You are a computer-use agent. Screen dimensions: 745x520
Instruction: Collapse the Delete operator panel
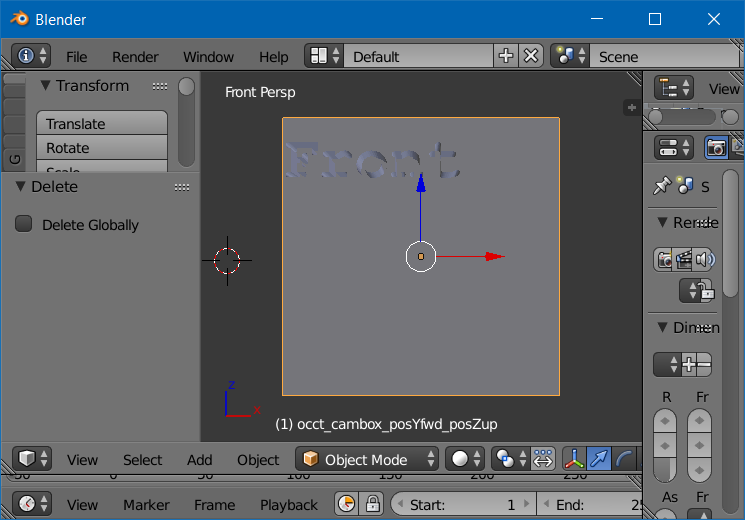tap(20, 186)
